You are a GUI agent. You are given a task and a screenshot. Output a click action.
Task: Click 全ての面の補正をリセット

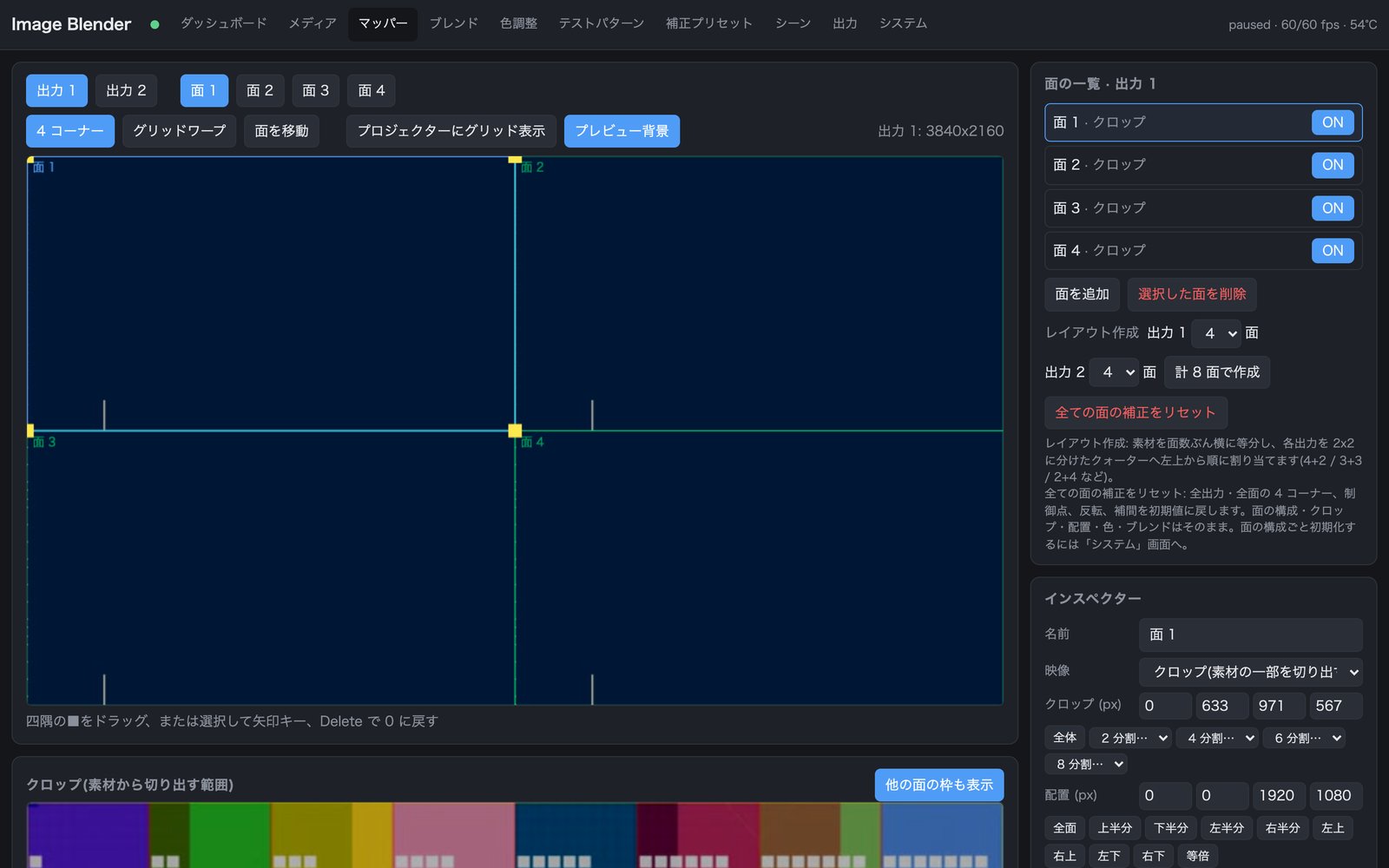pyautogui.click(x=1136, y=412)
